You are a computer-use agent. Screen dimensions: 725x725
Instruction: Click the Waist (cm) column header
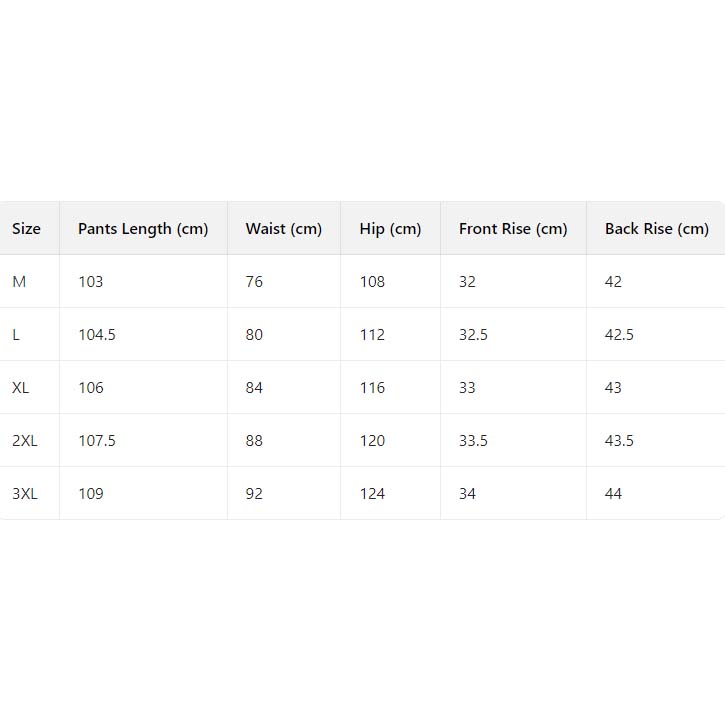pos(284,229)
